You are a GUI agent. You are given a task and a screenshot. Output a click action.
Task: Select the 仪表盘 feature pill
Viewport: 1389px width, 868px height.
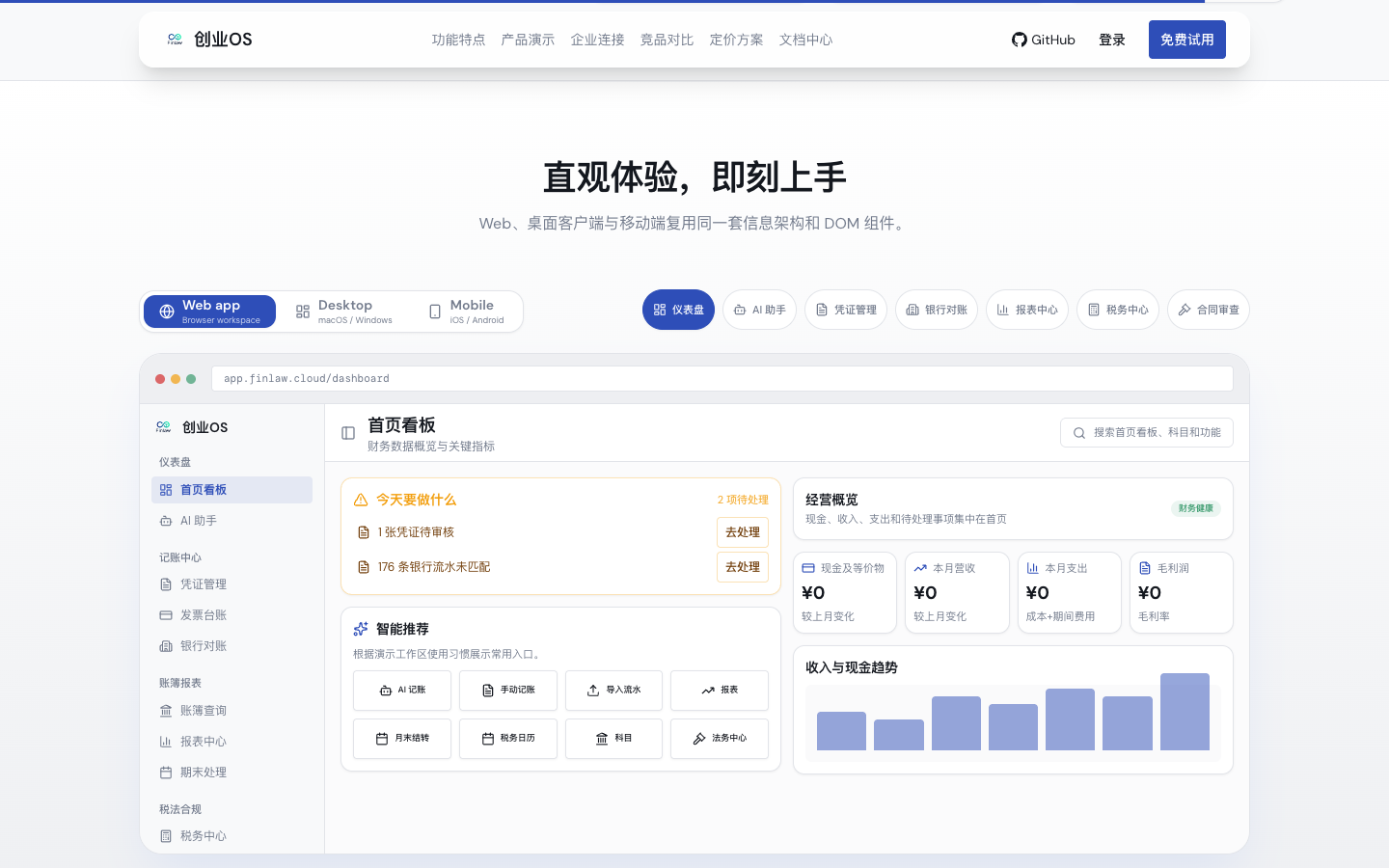tap(678, 310)
